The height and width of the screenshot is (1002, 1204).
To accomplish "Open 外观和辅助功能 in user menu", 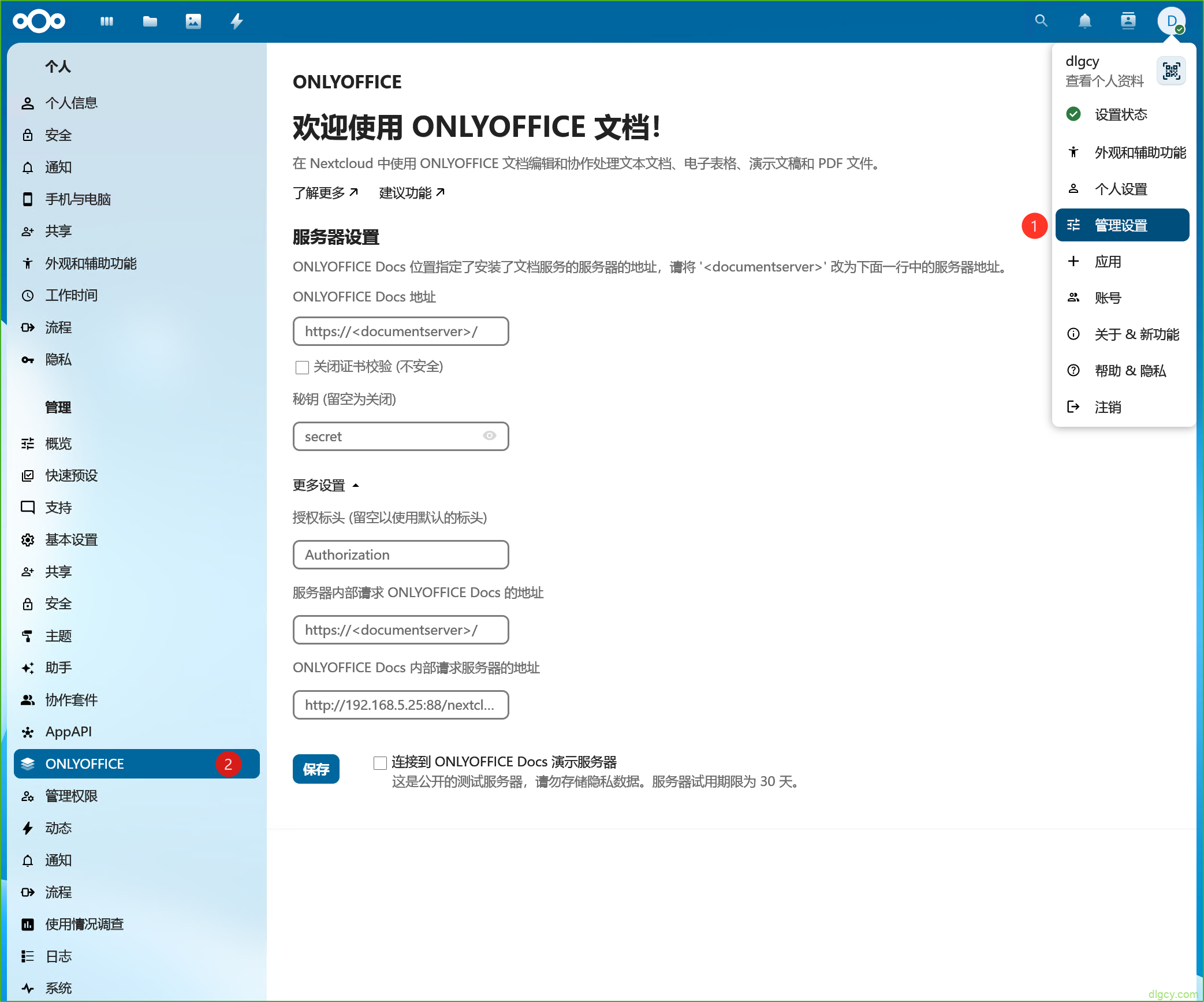I will [x=1123, y=152].
